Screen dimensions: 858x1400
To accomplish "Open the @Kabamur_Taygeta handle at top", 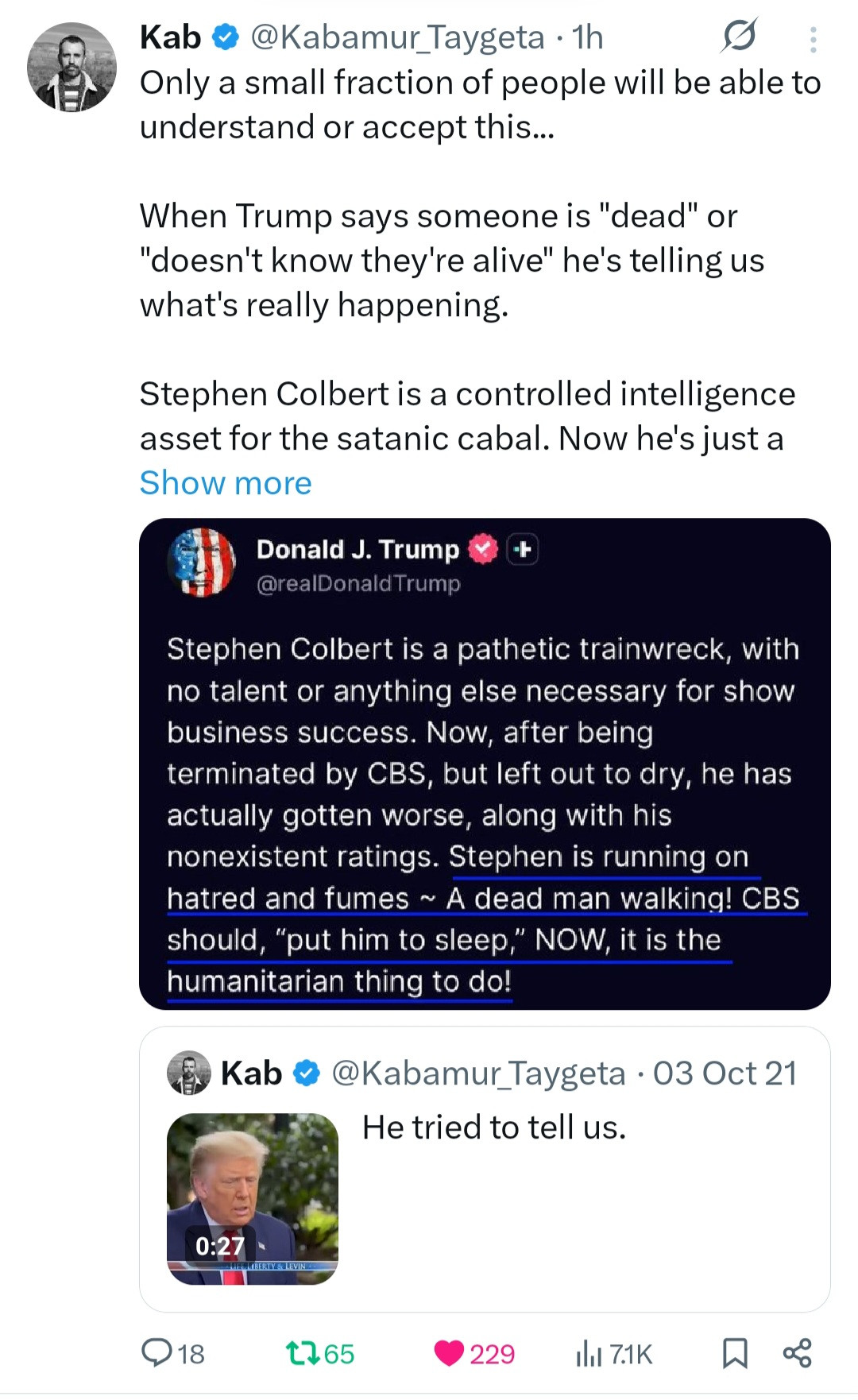I will tap(397, 37).
